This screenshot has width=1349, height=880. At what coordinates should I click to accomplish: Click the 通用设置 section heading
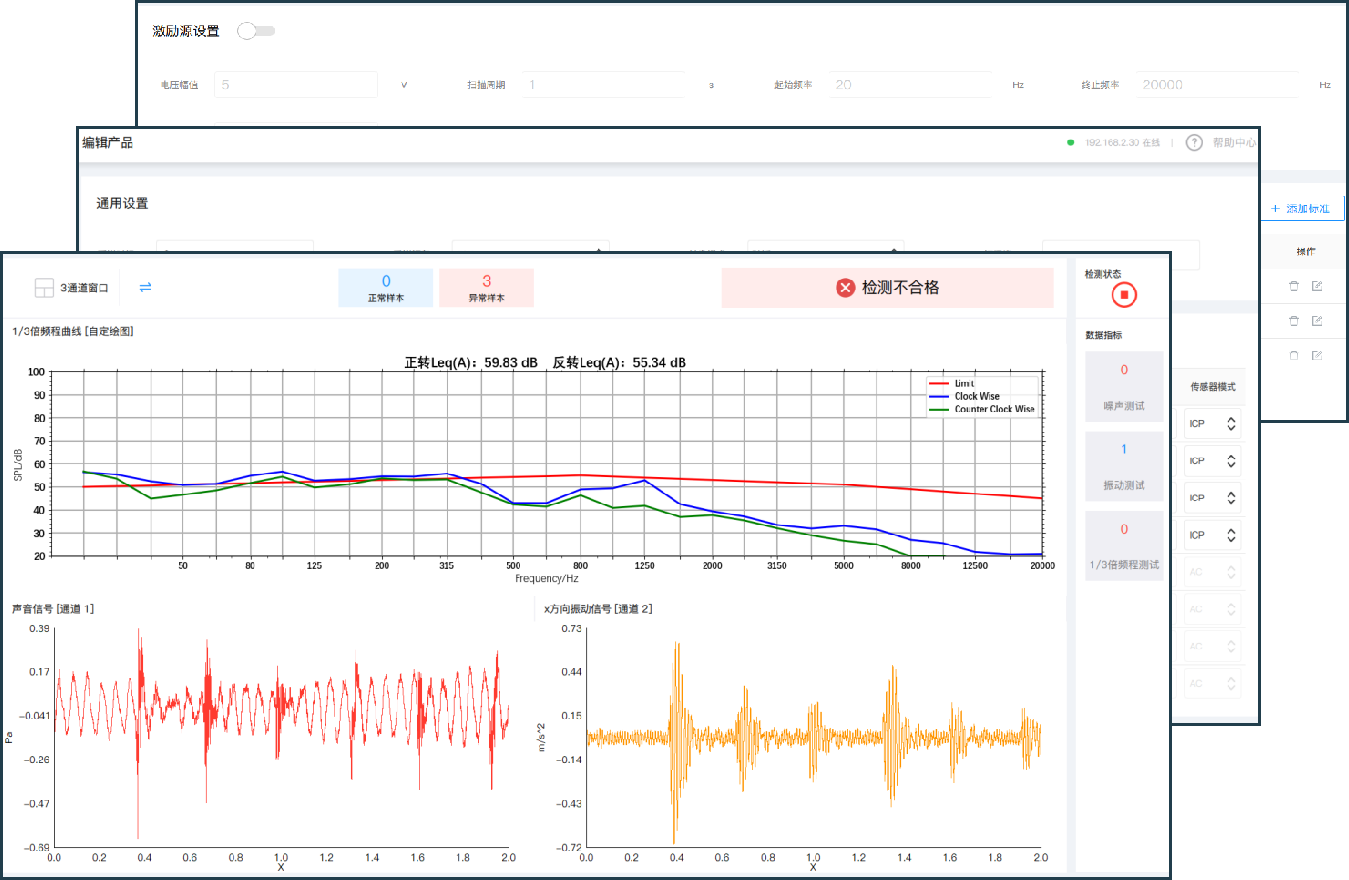(x=122, y=203)
